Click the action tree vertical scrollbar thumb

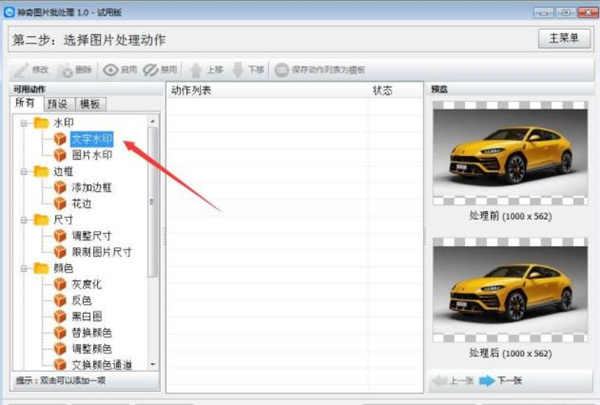pyautogui.click(x=153, y=202)
